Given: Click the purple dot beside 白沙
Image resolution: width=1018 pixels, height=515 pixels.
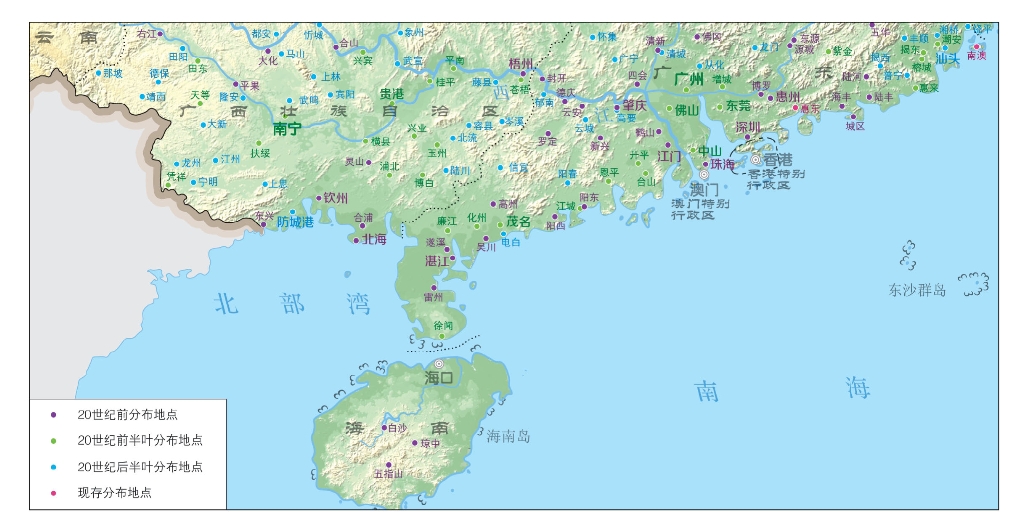Looking at the screenshot, I should point(384,428).
